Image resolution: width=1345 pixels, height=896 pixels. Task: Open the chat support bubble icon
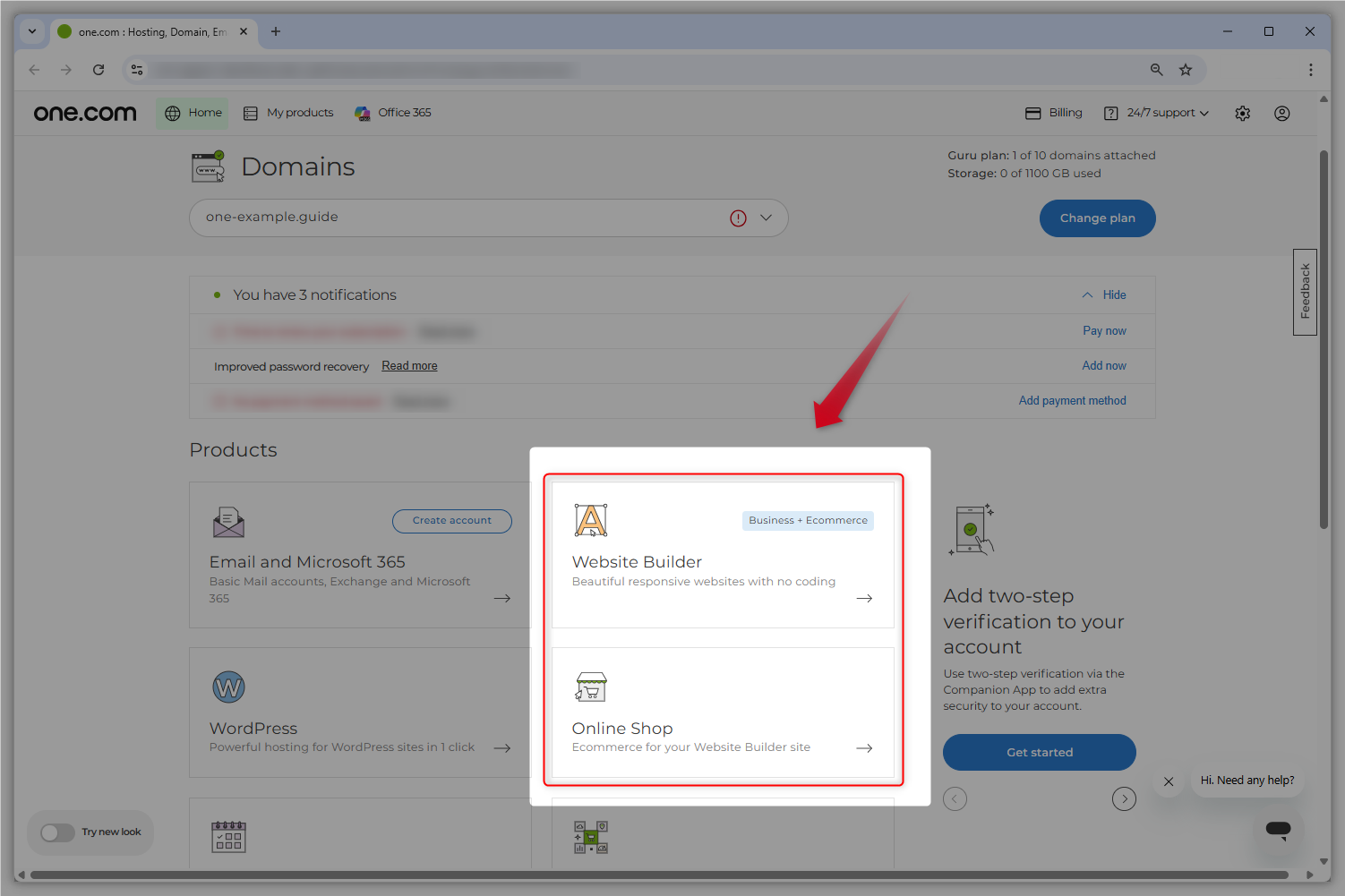click(1278, 832)
